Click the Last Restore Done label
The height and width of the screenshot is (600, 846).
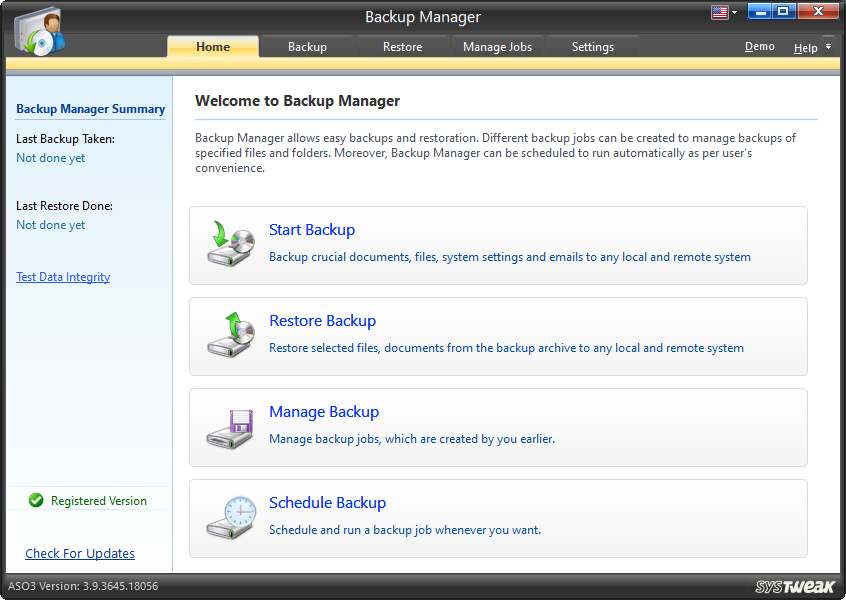click(x=64, y=206)
